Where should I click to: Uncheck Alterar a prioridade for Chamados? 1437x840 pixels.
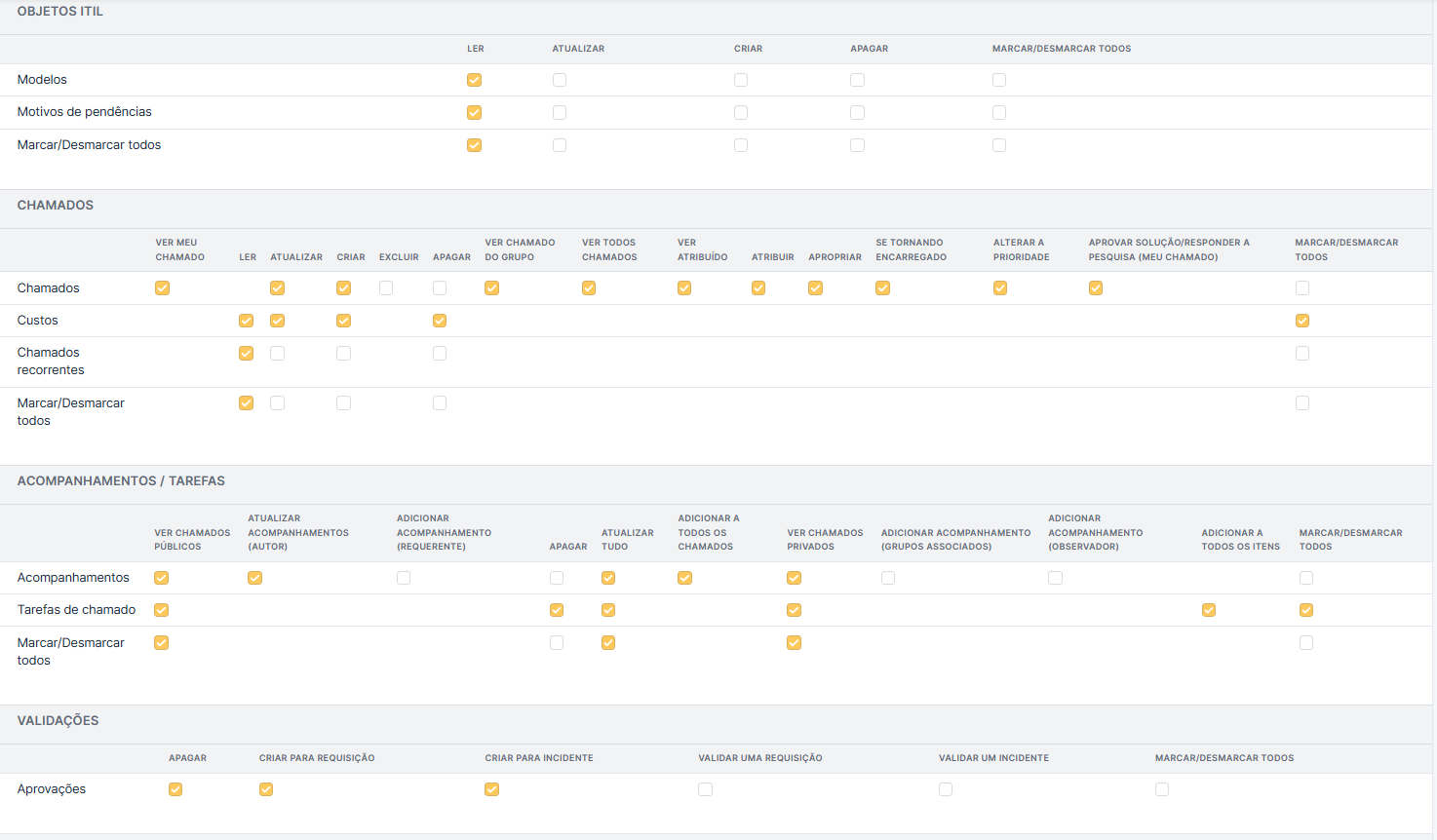click(1000, 288)
